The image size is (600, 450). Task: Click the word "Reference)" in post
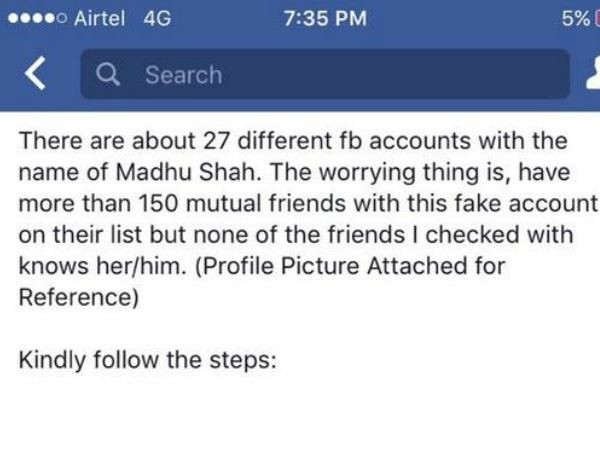coord(76,296)
